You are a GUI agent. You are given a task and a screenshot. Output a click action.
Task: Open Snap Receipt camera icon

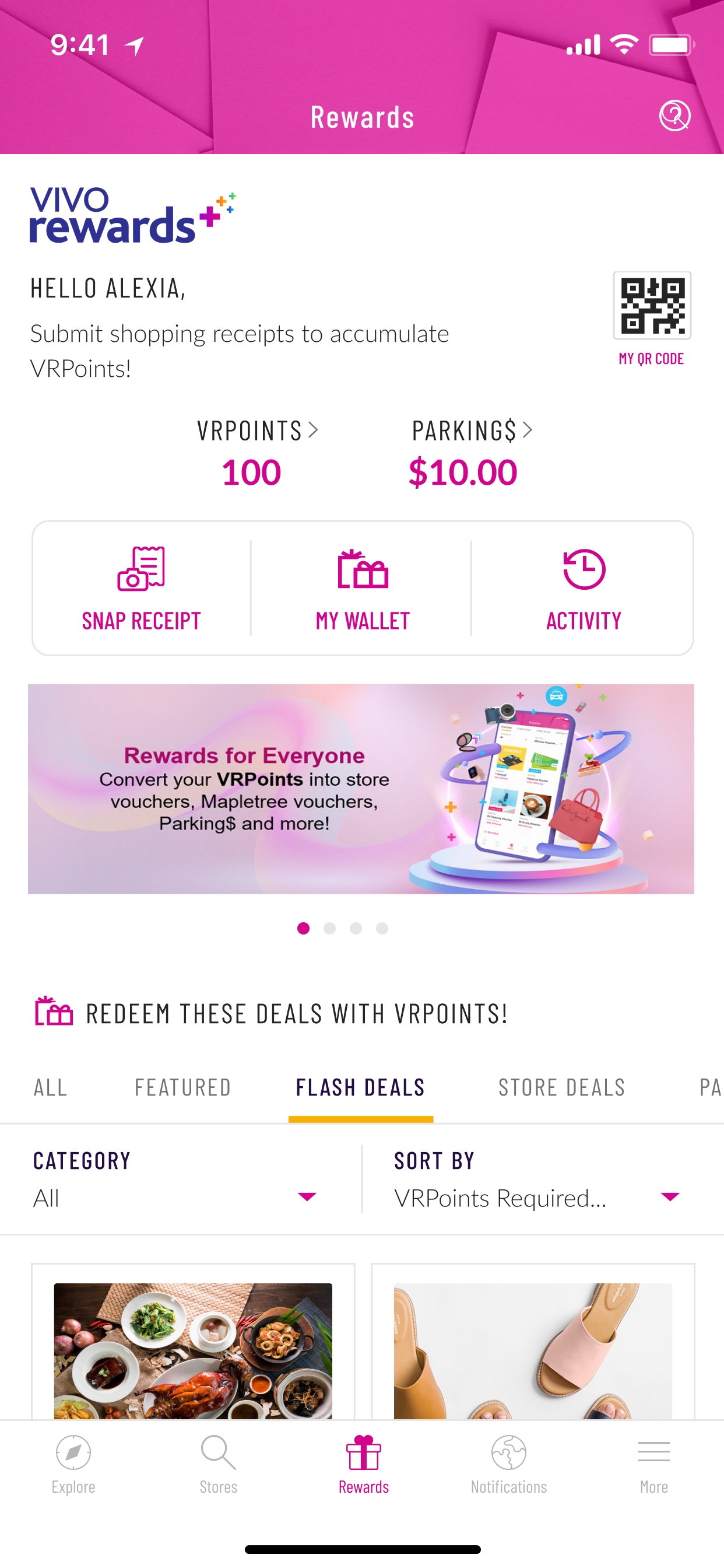point(141,569)
